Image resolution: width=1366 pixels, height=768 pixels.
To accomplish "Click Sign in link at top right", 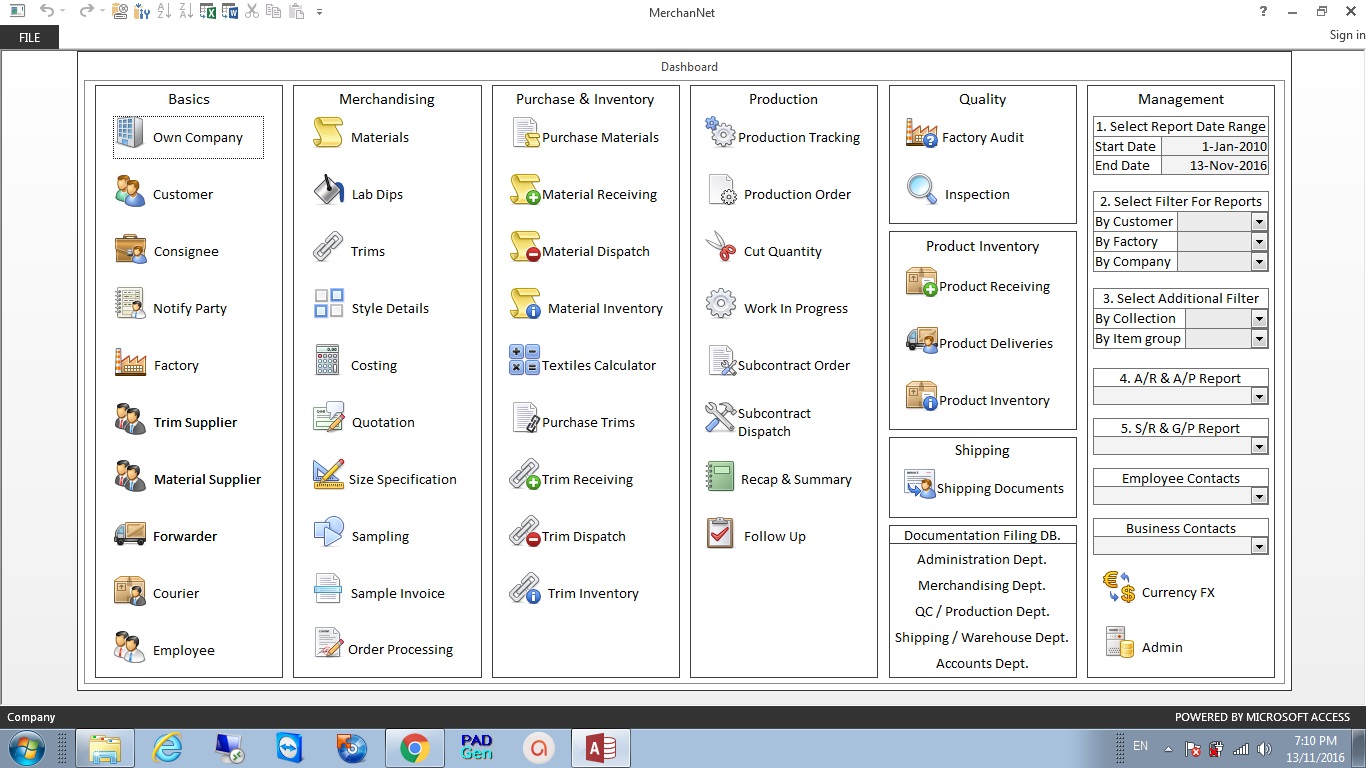I will coord(1346,35).
